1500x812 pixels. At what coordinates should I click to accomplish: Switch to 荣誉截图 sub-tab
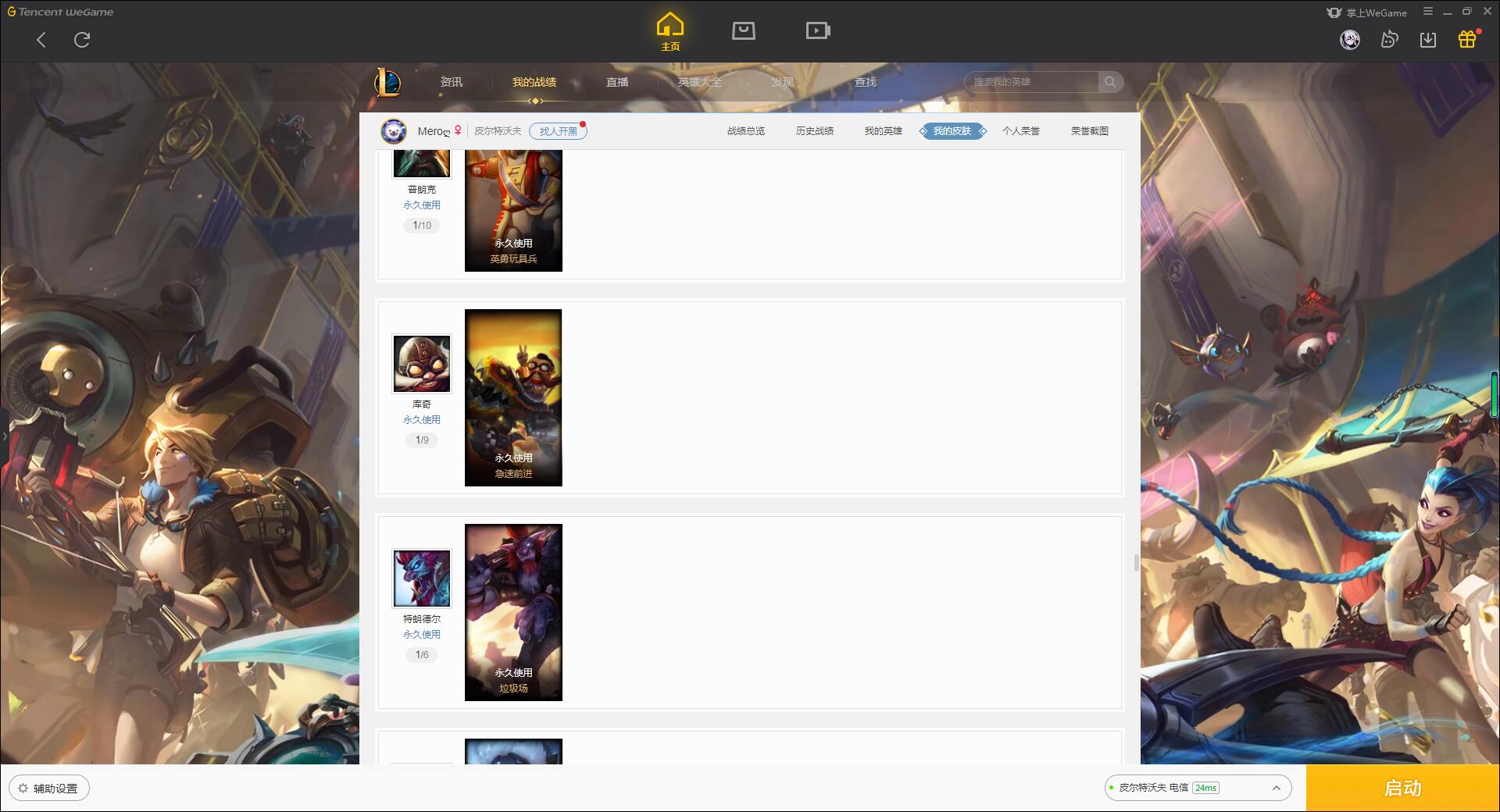(1090, 131)
